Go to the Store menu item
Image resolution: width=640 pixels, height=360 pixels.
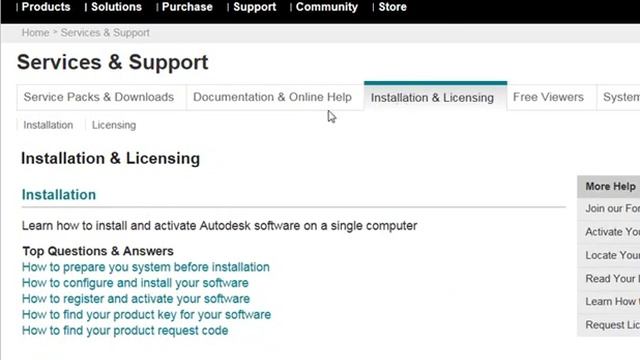(392, 7)
